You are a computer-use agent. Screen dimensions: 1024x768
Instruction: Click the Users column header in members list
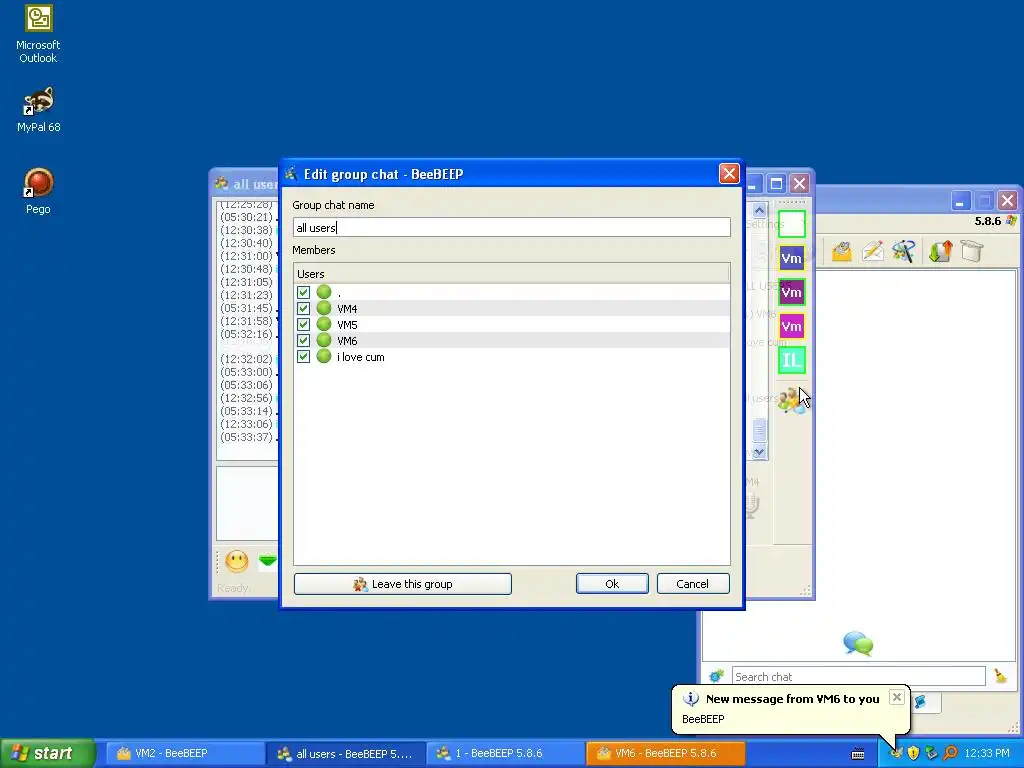tap(511, 274)
